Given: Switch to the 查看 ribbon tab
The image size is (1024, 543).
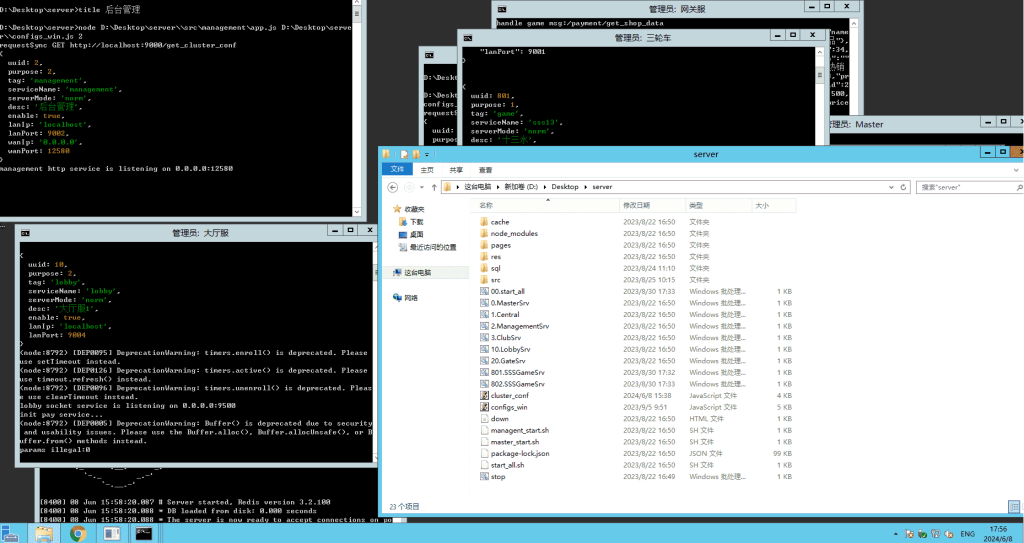Looking at the screenshot, I should tap(485, 170).
